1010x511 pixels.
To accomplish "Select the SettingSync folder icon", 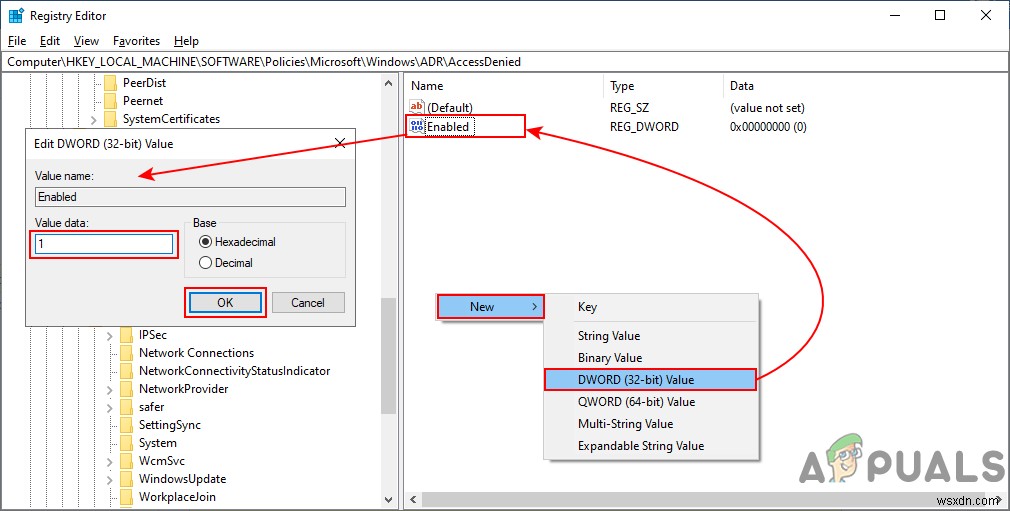I will coord(127,425).
